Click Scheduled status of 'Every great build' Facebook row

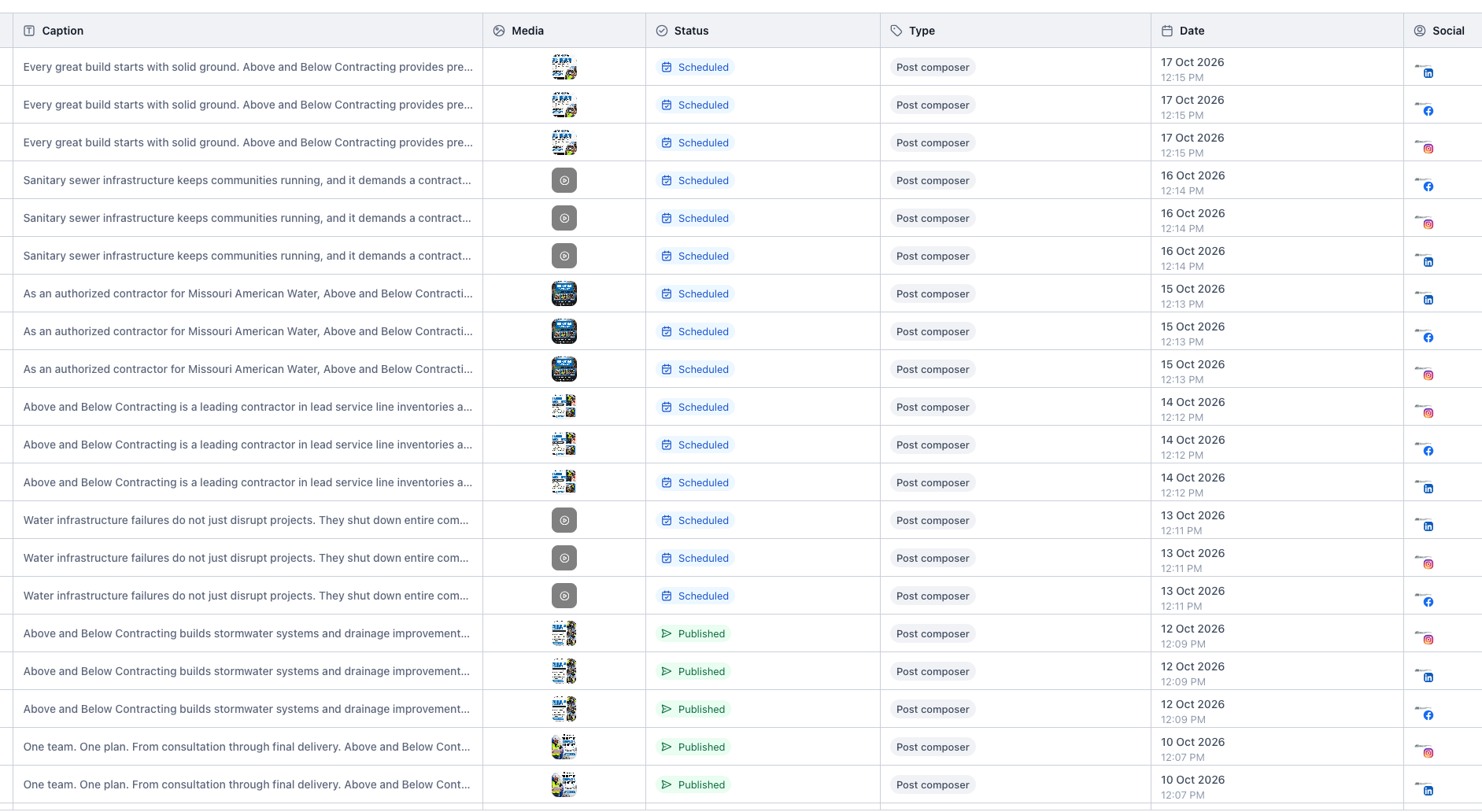point(695,105)
